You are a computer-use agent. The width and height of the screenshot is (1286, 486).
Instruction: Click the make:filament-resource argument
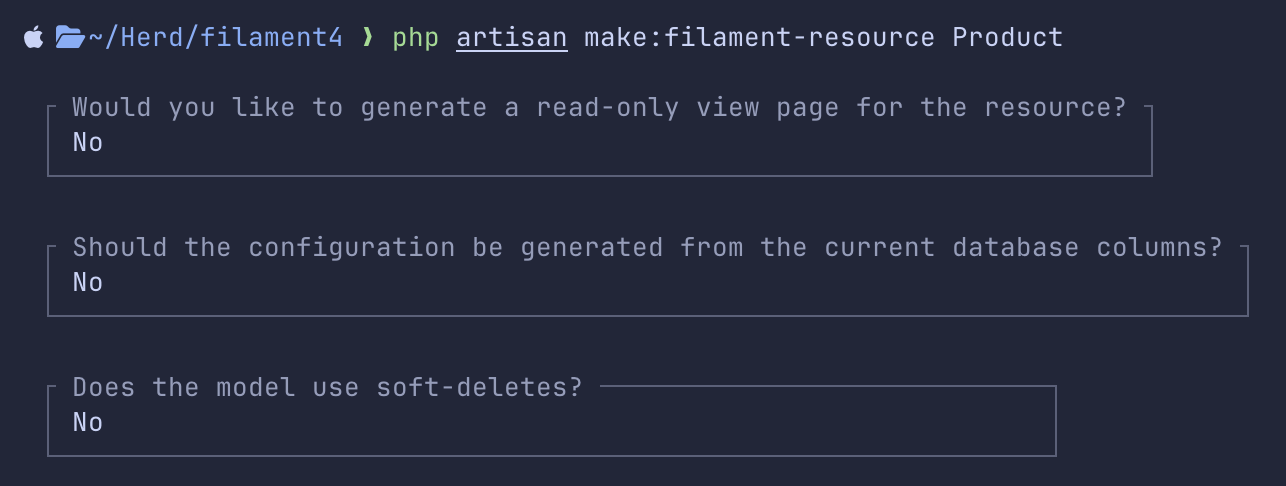[x=760, y=38]
